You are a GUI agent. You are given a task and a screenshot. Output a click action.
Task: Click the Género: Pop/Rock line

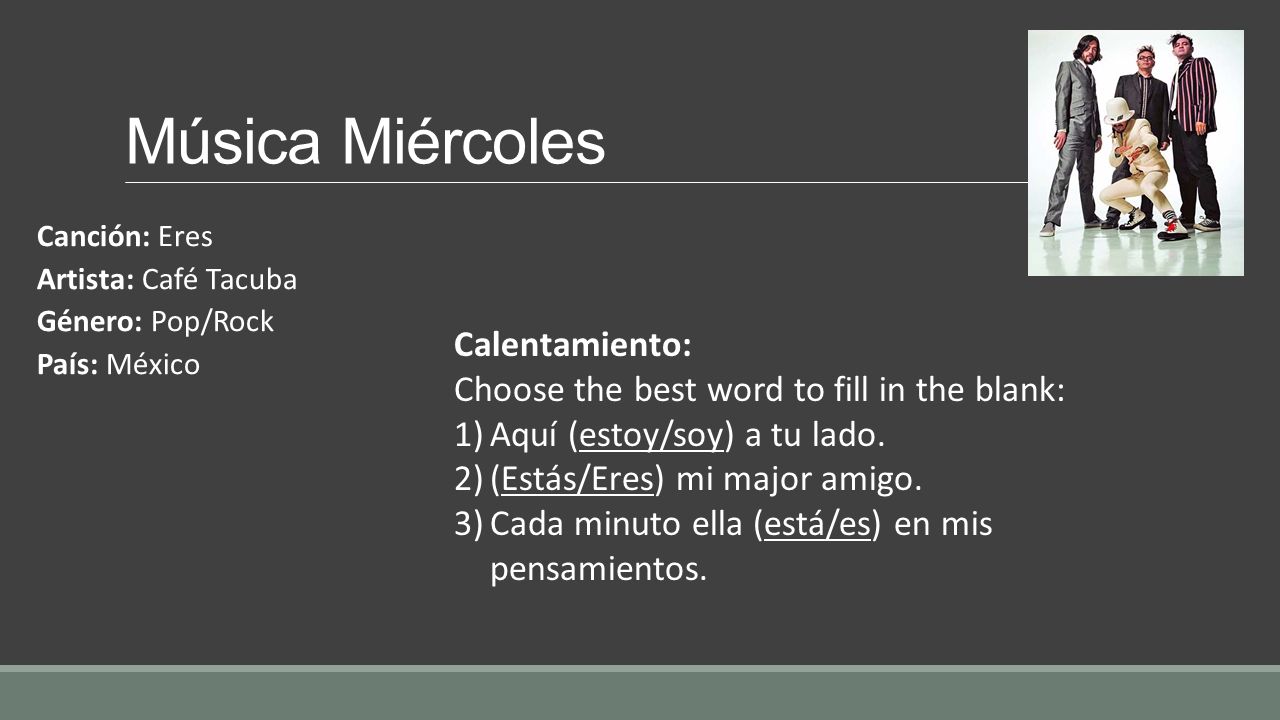[155, 322]
